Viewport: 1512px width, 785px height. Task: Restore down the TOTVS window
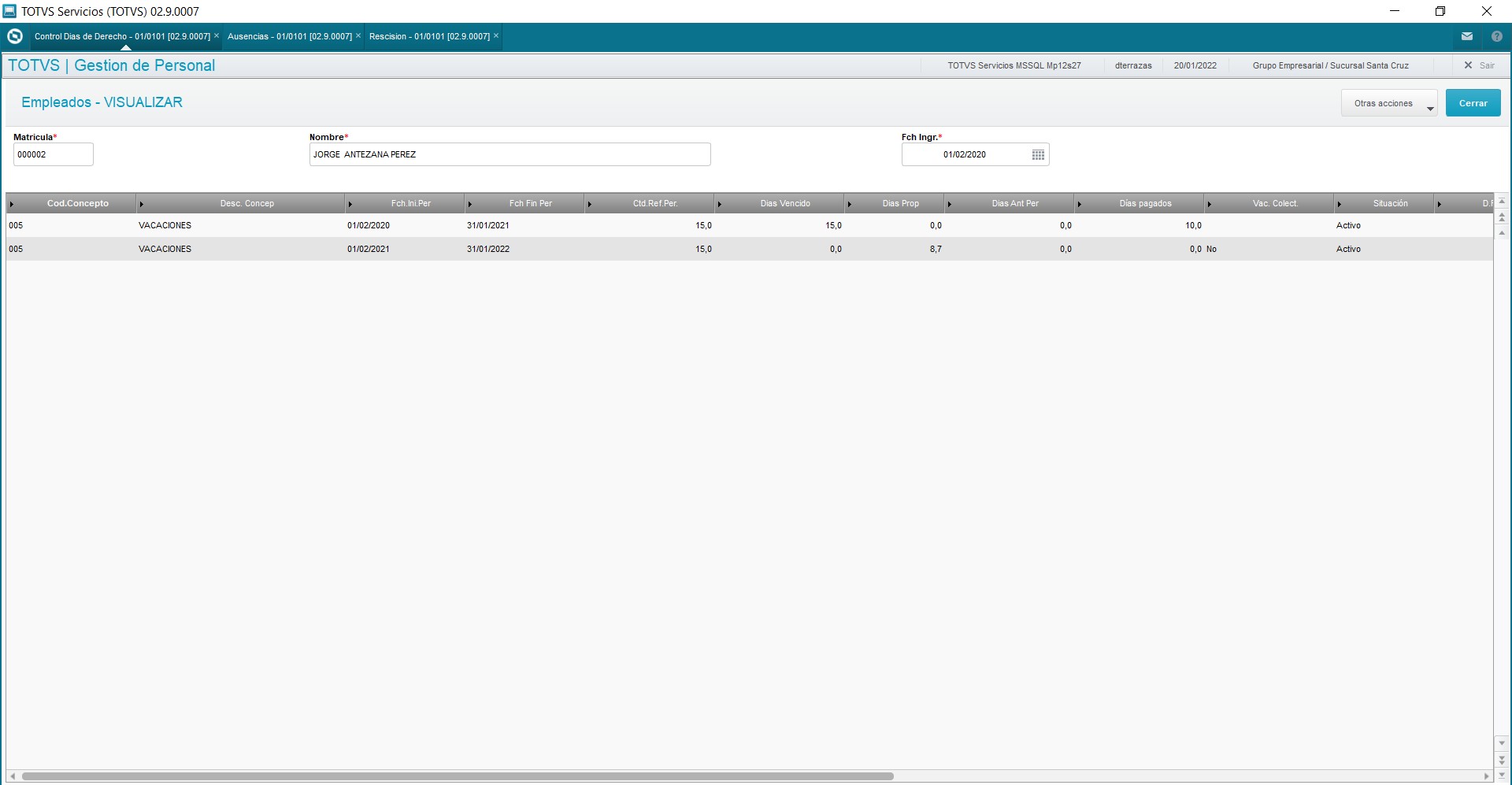tap(1440, 11)
